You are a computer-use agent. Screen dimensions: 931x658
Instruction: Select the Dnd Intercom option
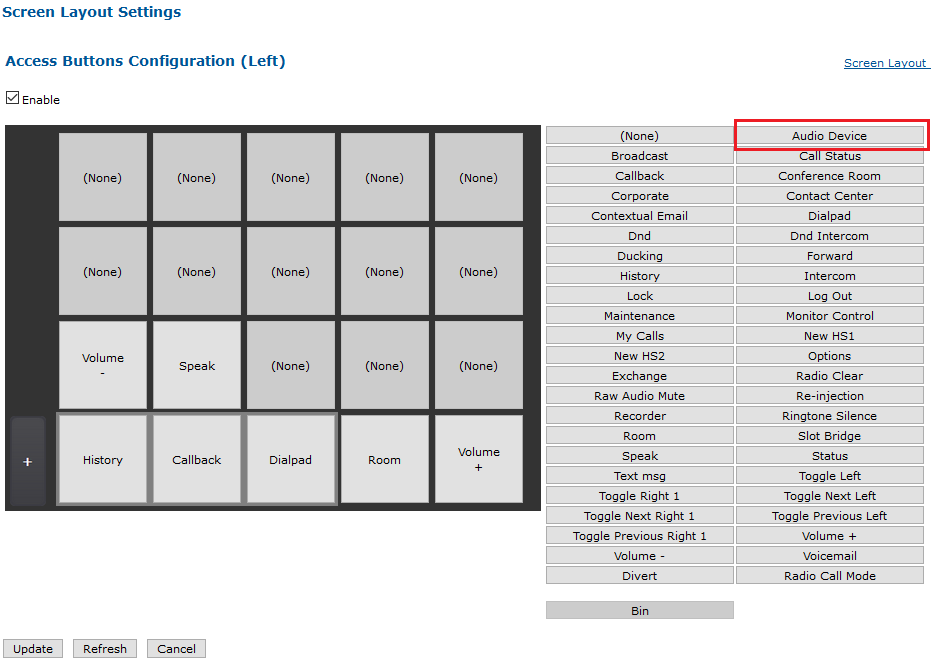(829, 236)
